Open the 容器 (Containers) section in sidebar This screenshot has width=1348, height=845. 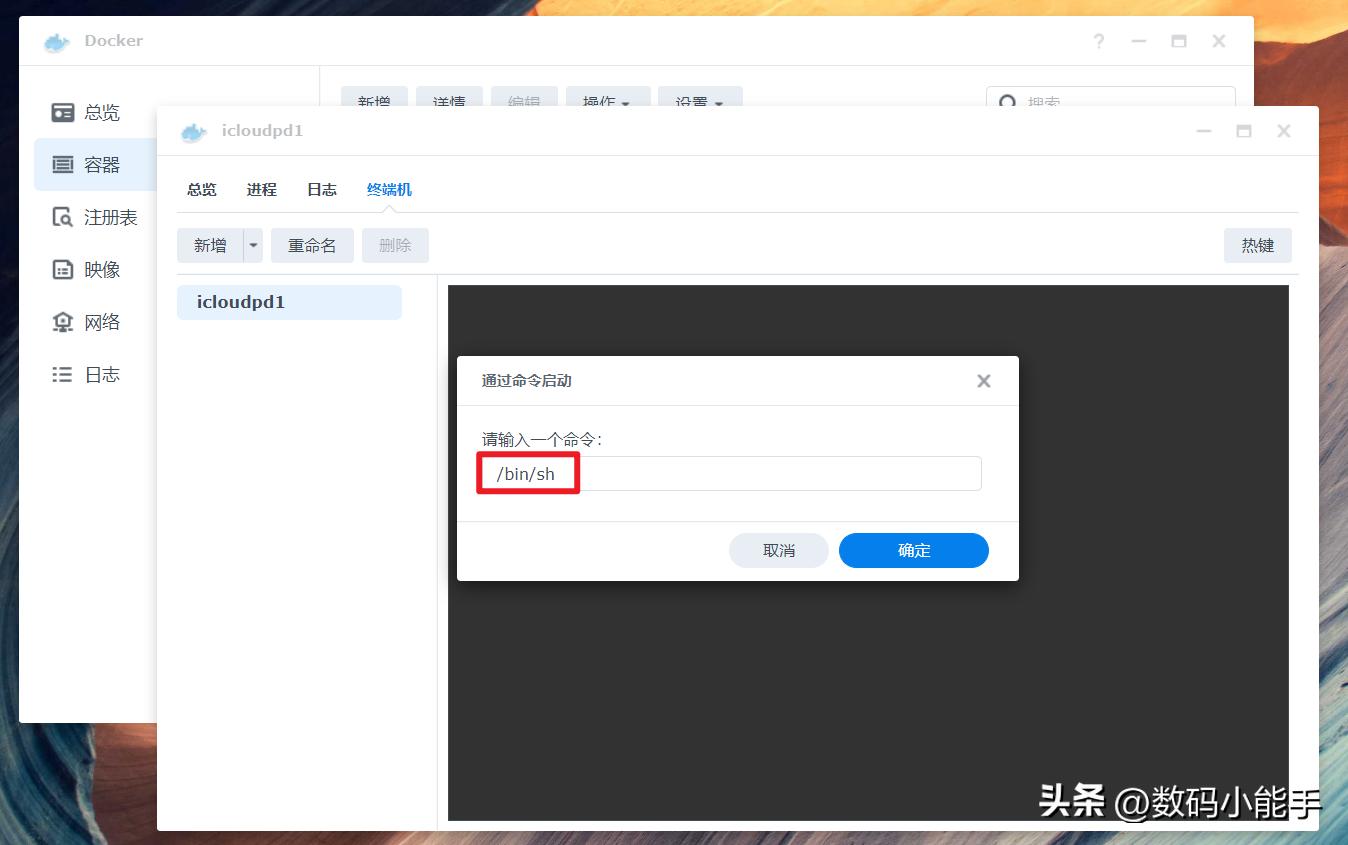tap(104, 164)
